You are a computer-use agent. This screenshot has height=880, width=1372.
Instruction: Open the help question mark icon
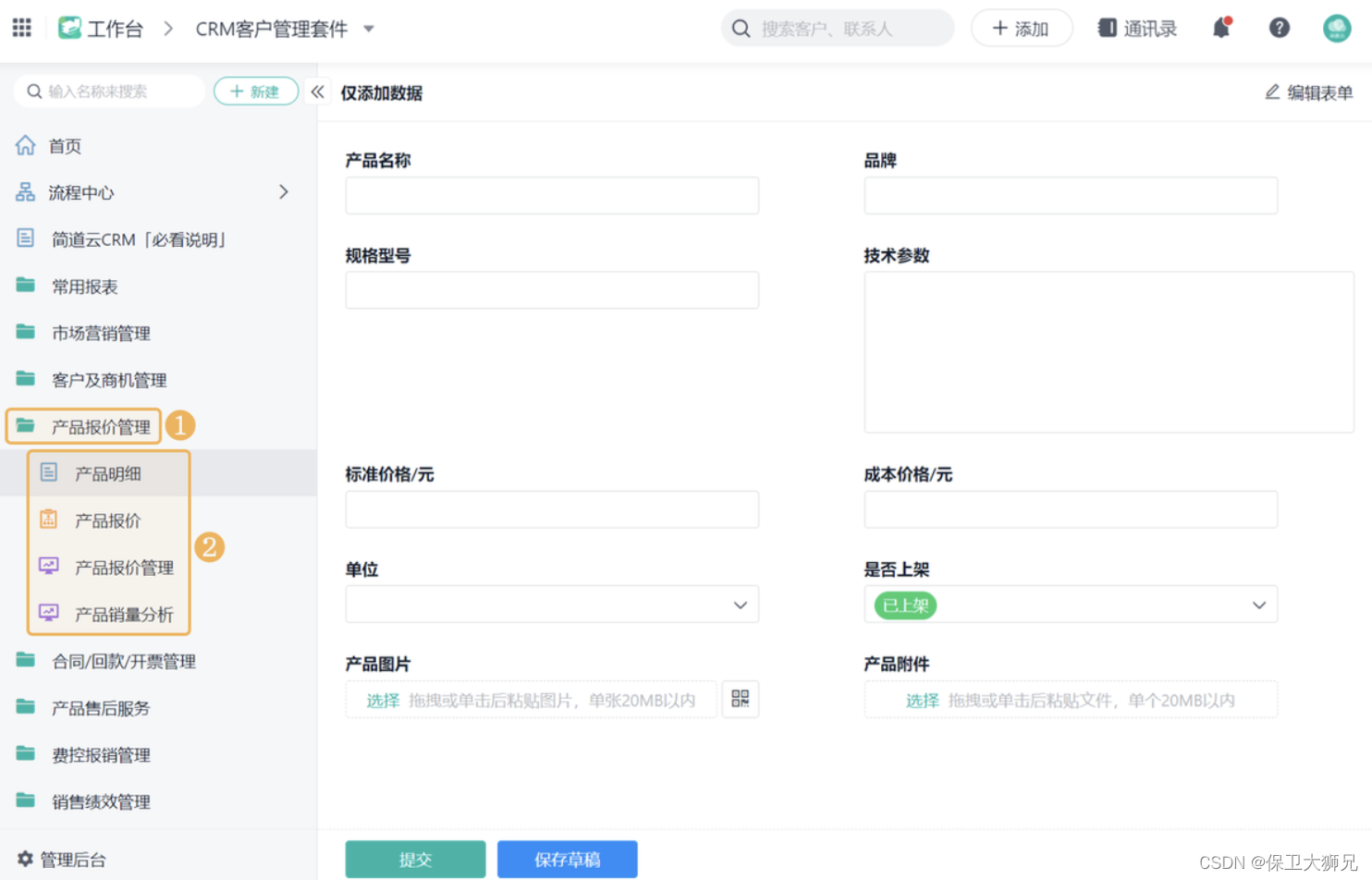(x=1280, y=28)
